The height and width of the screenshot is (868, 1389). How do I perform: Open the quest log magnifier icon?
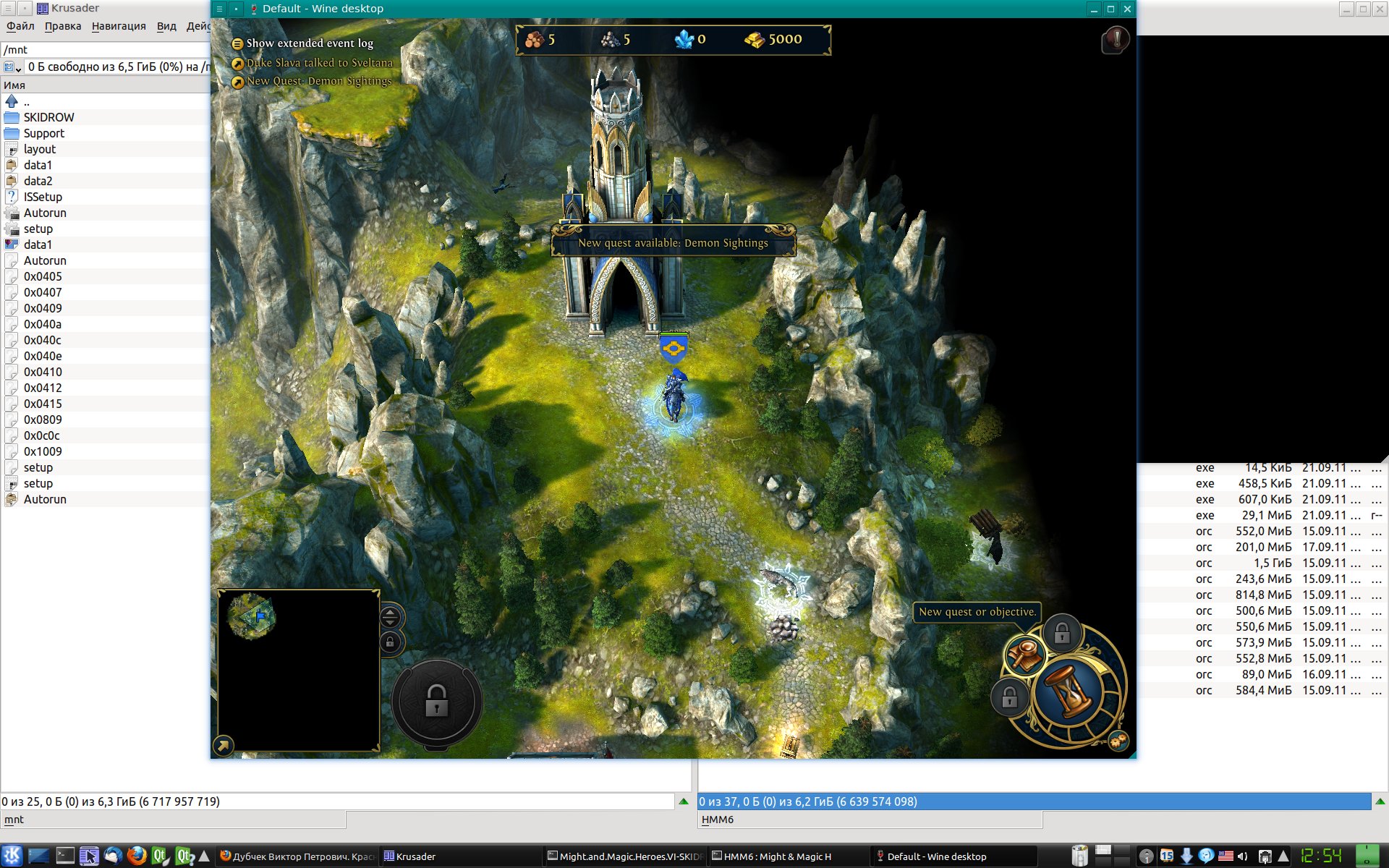point(1024,655)
